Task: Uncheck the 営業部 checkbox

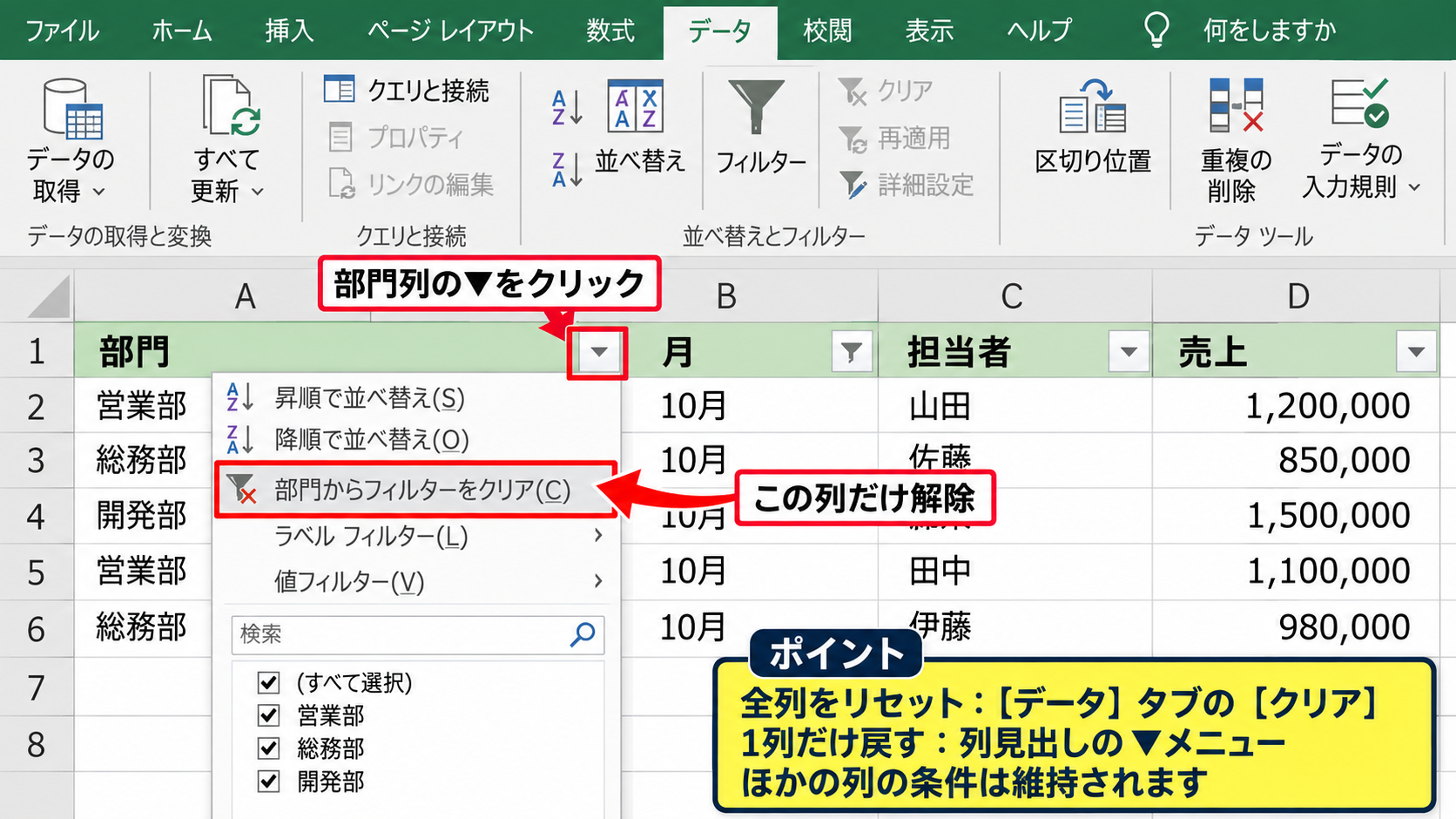Action: 269,715
